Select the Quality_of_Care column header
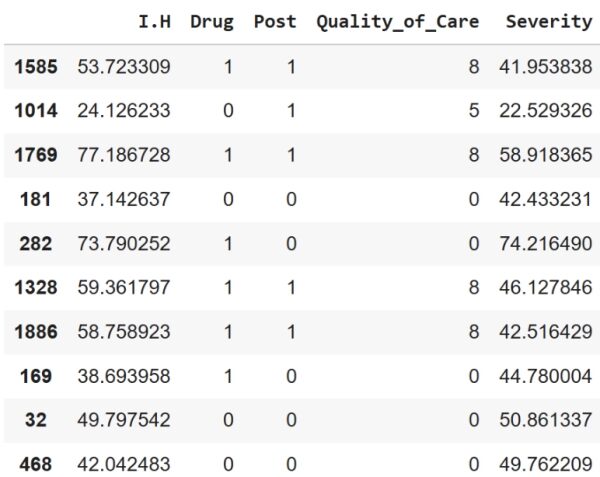600x477 pixels. pos(397,22)
